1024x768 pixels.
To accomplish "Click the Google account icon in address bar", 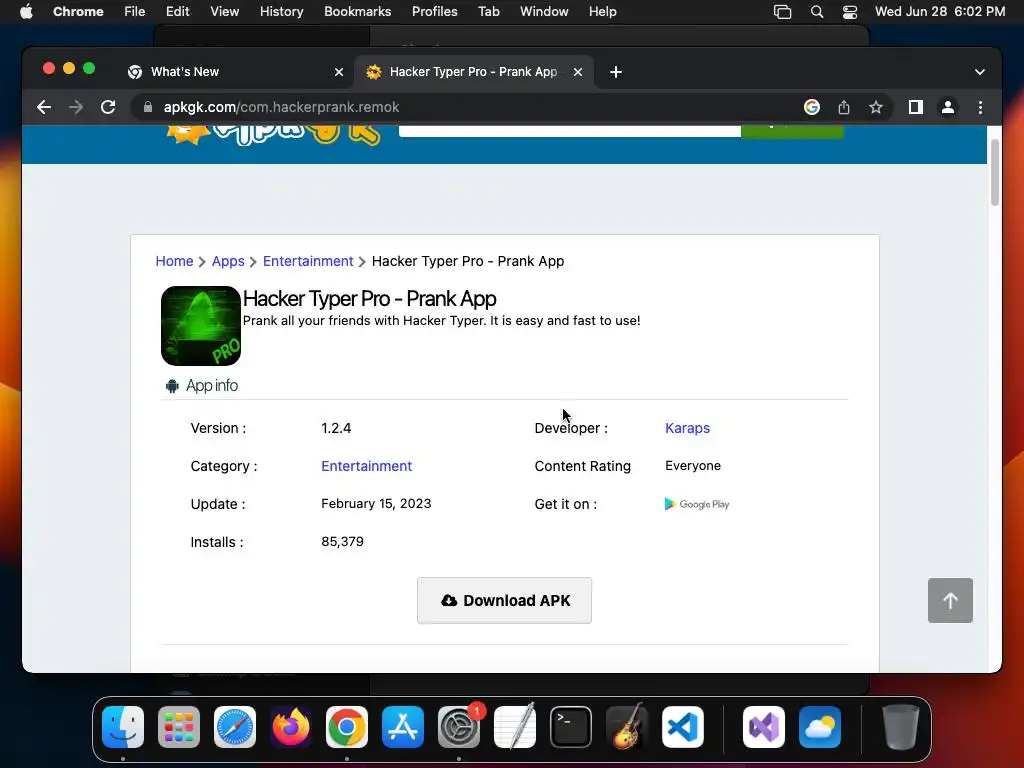I will [x=812, y=107].
